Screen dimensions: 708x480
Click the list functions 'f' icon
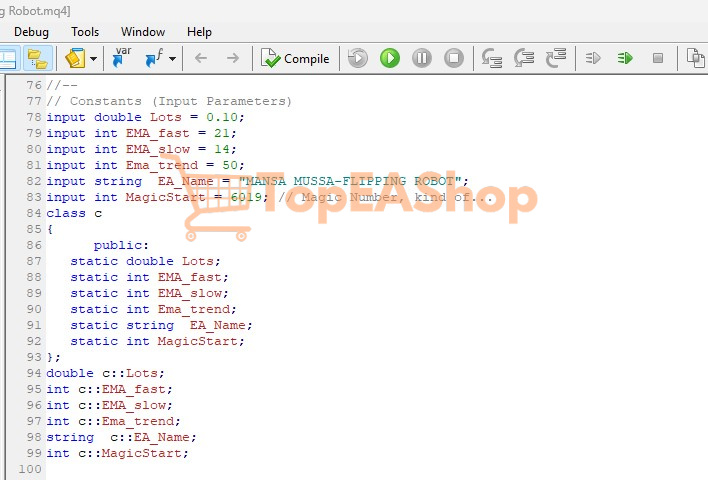154,58
